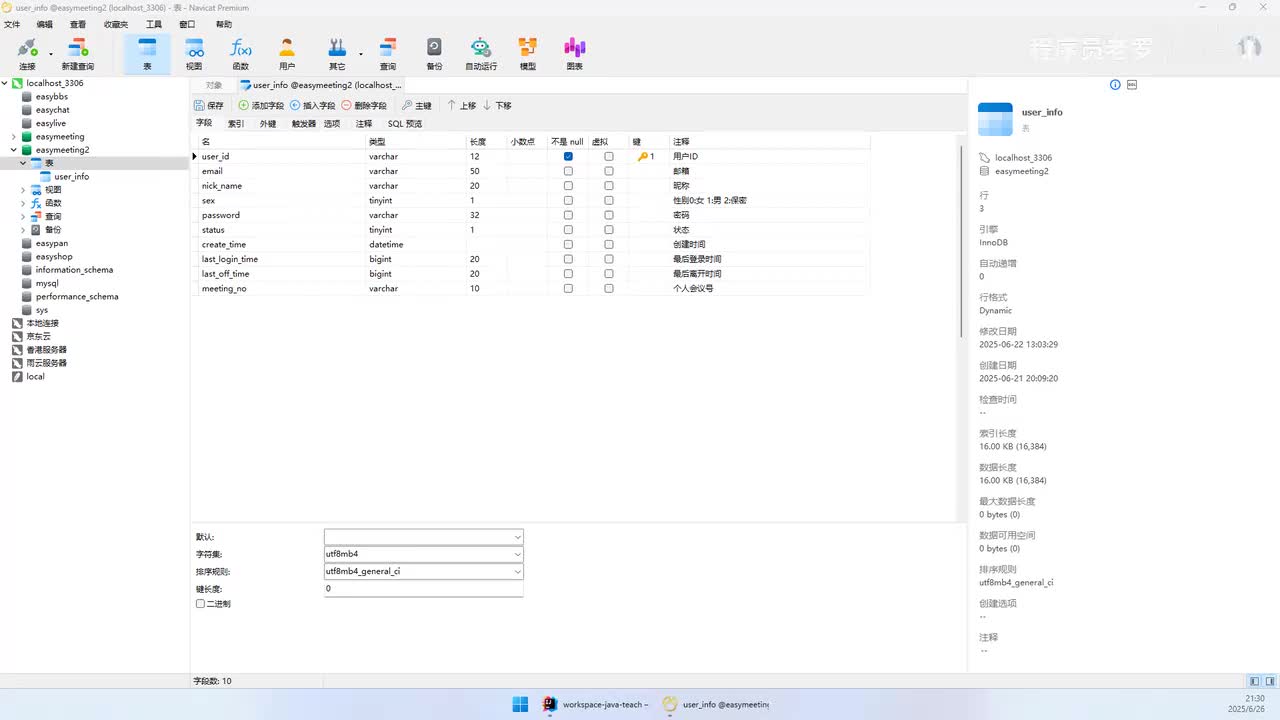
Task: Click the 模型 model toolbar icon
Action: (527, 53)
